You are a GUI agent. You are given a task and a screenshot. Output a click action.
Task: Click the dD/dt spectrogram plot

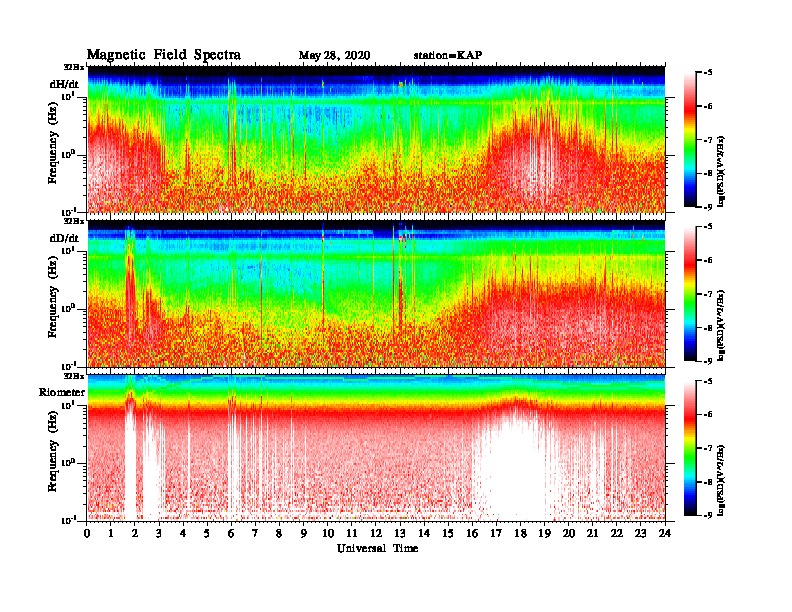pyautogui.click(x=376, y=293)
